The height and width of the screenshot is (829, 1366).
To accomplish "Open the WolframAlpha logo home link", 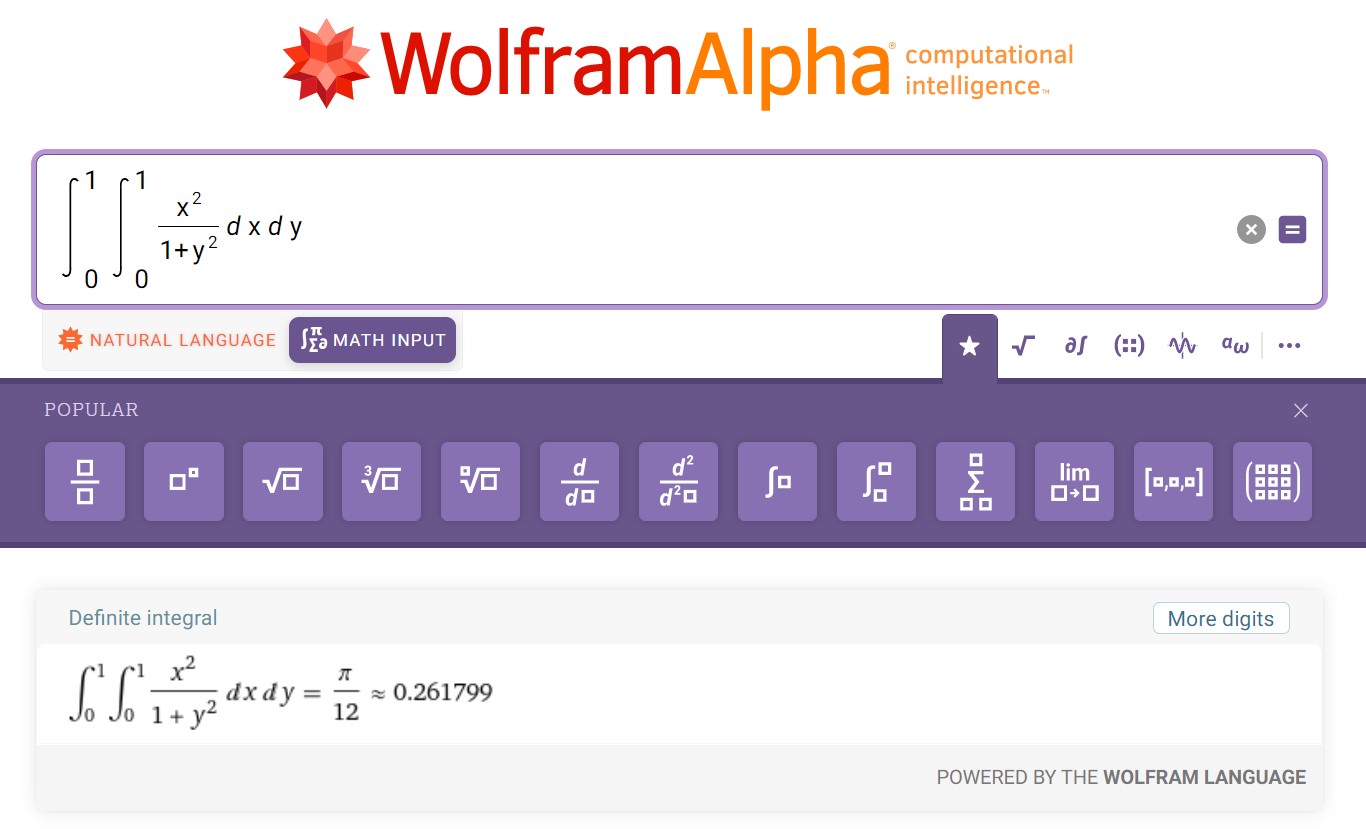I will point(677,62).
